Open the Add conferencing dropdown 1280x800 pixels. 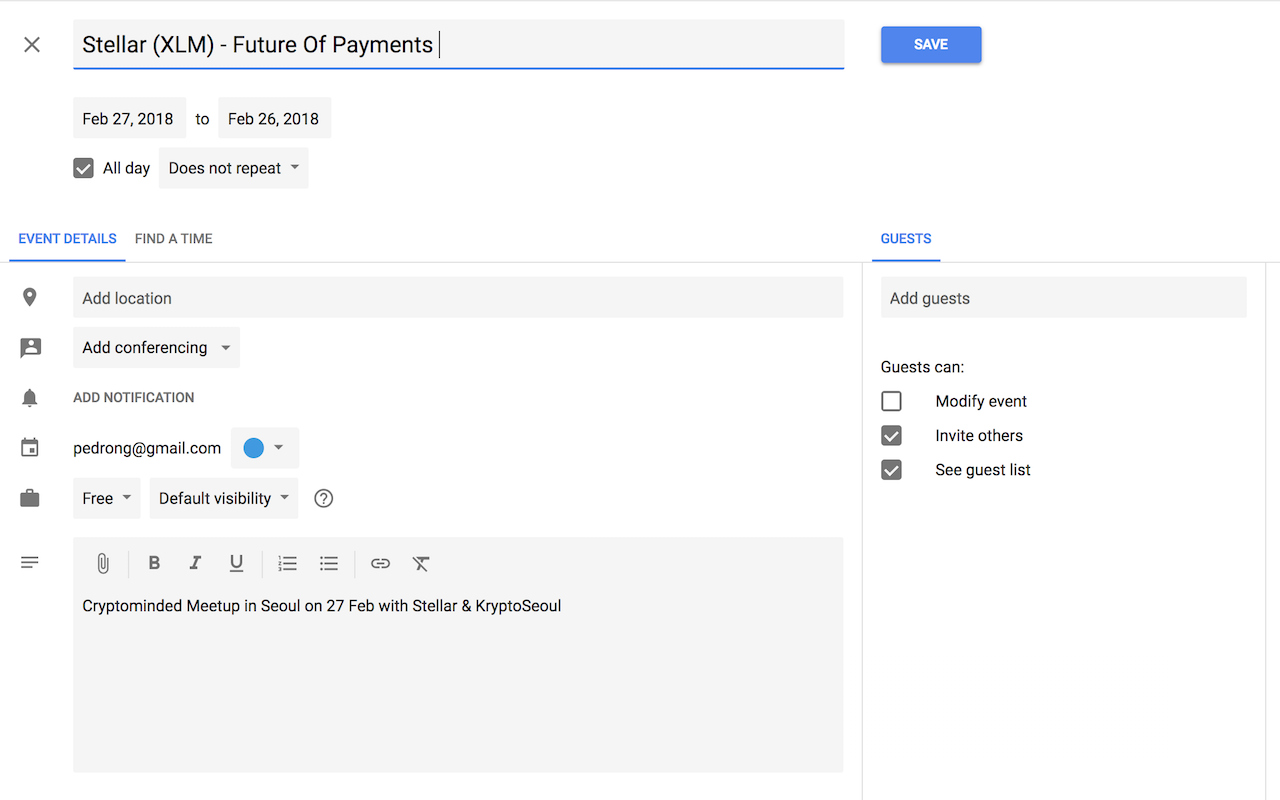(x=156, y=347)
